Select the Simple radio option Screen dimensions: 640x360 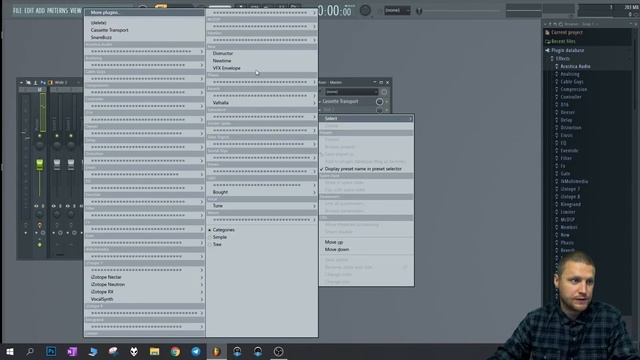coord(218,237)
